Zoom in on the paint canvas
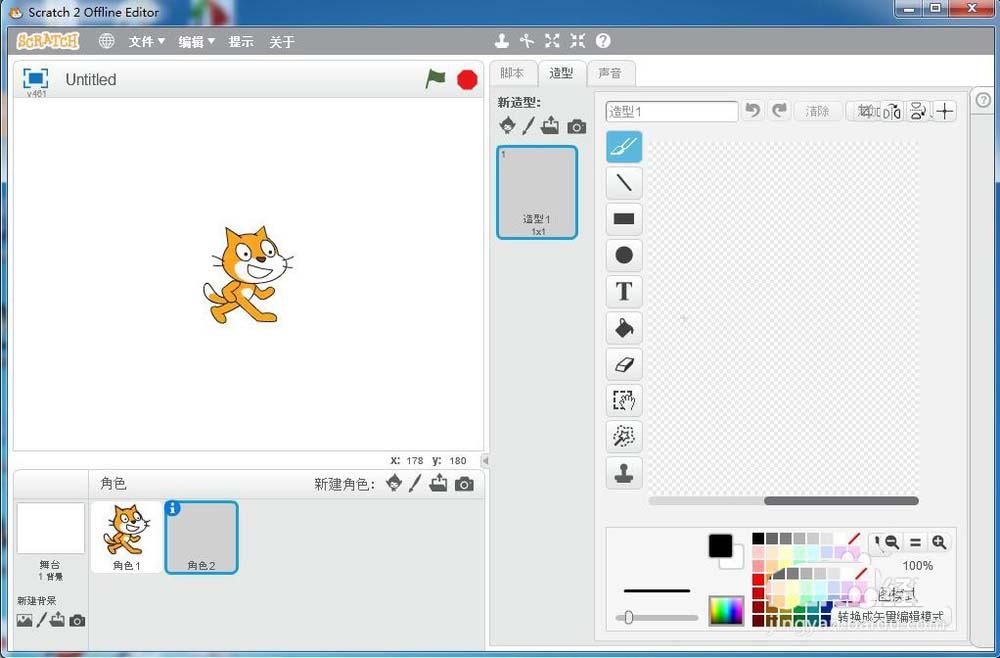The width and height of the screenshot is (1000, 658). click(939, 543)
